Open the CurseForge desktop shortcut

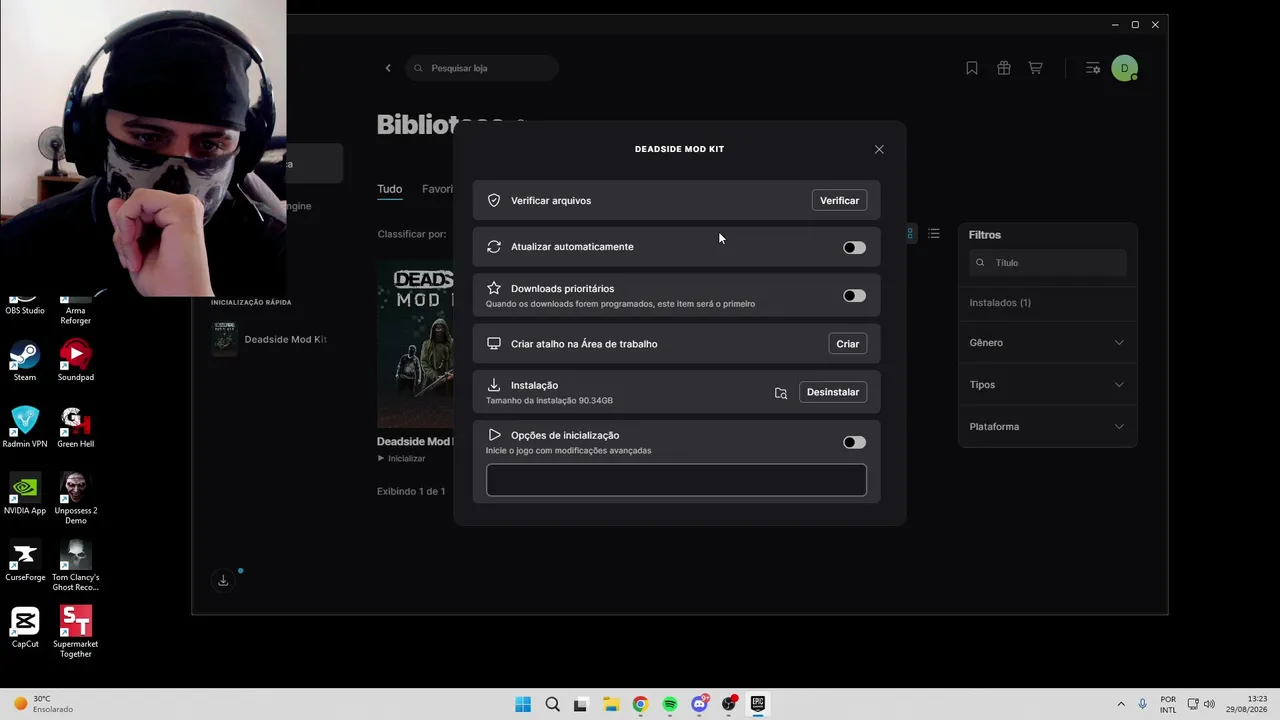[25, 562]
